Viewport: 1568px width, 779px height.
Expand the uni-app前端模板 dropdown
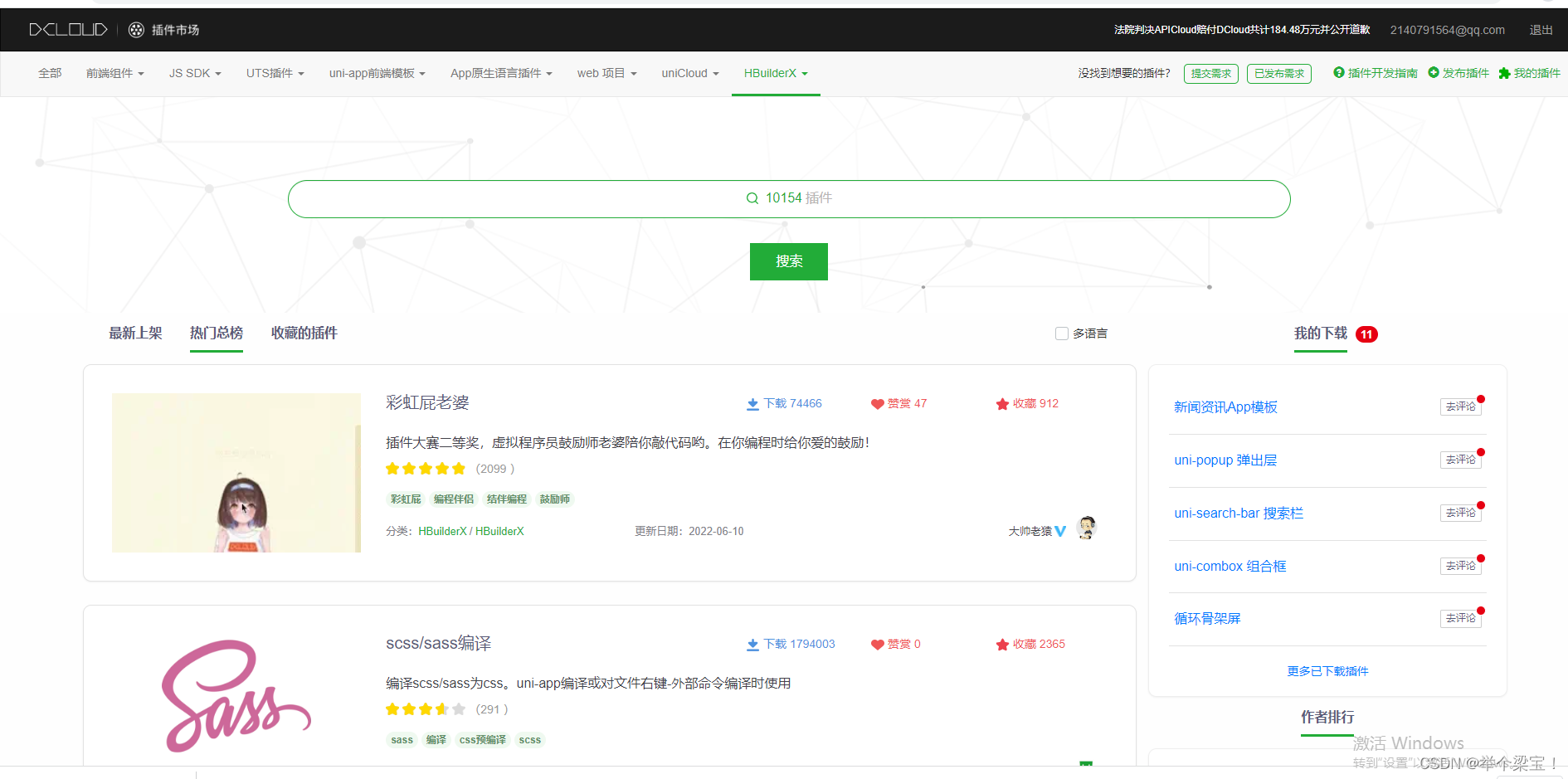(x=377, y=73)
